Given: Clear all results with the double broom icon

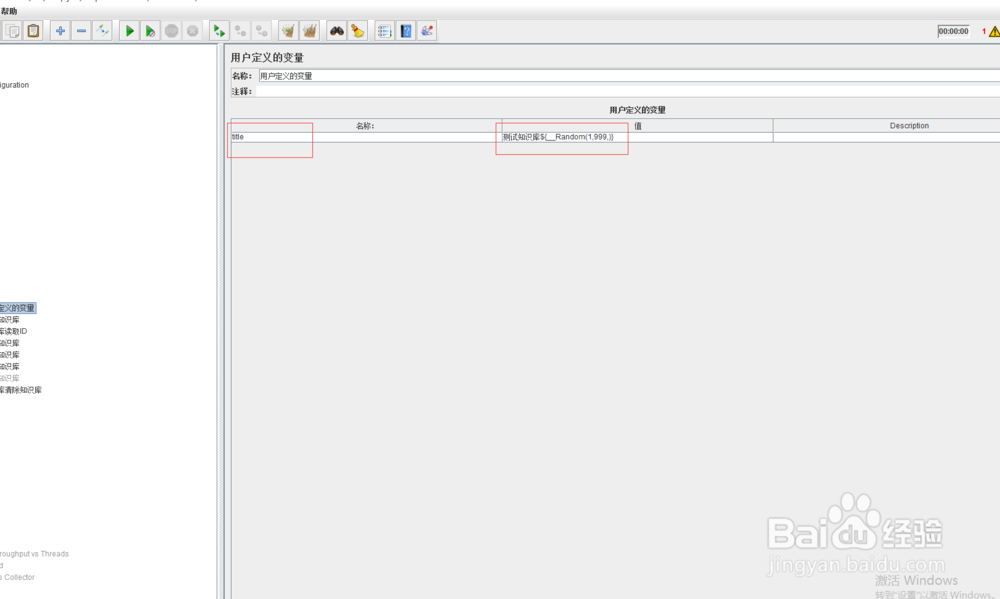Looking at the screenshot, I should [310, 31].
